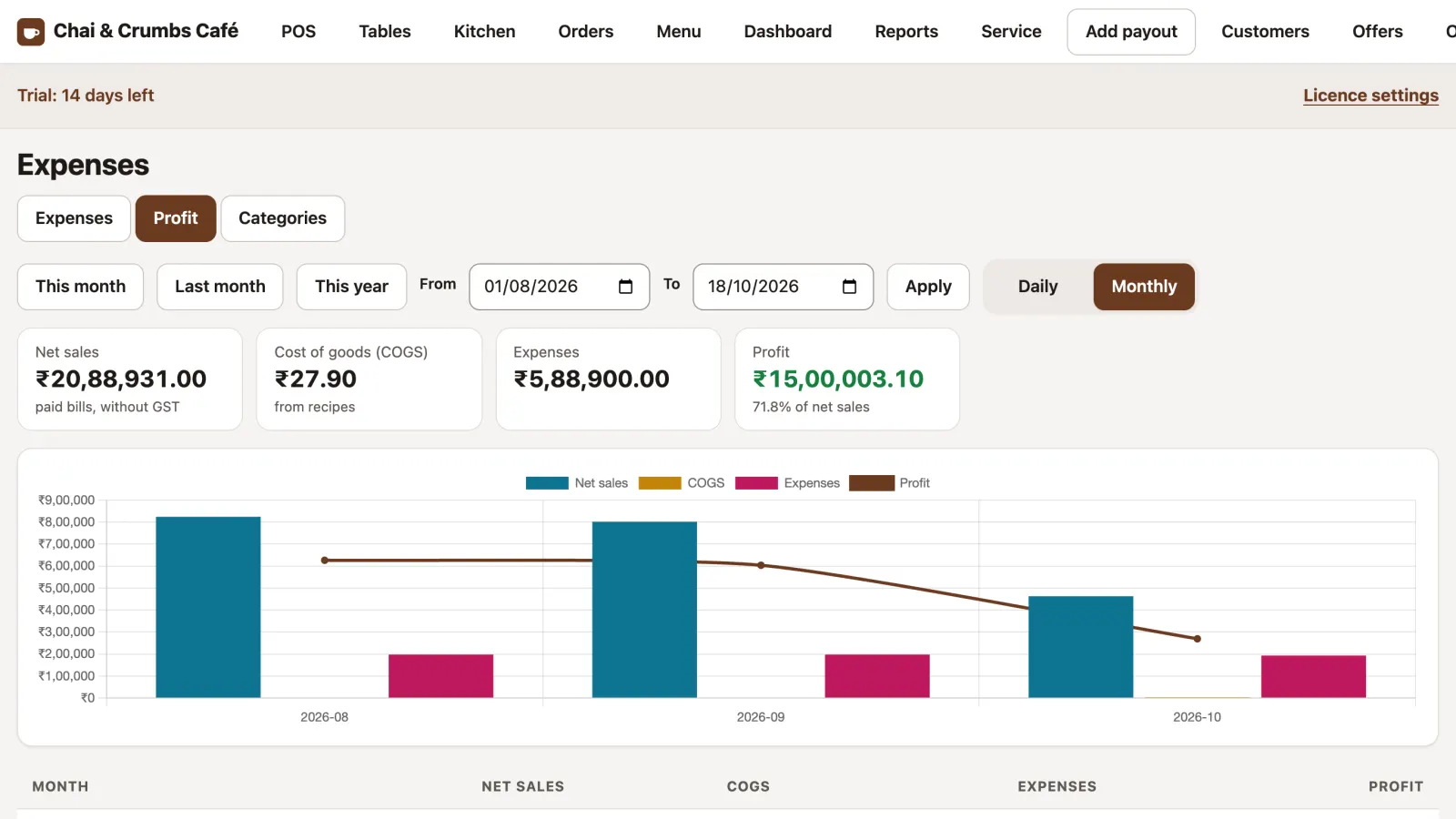Viewport: 1456px width, 819px height.
Task: Open Customers page
Action: coord(1265,32)
